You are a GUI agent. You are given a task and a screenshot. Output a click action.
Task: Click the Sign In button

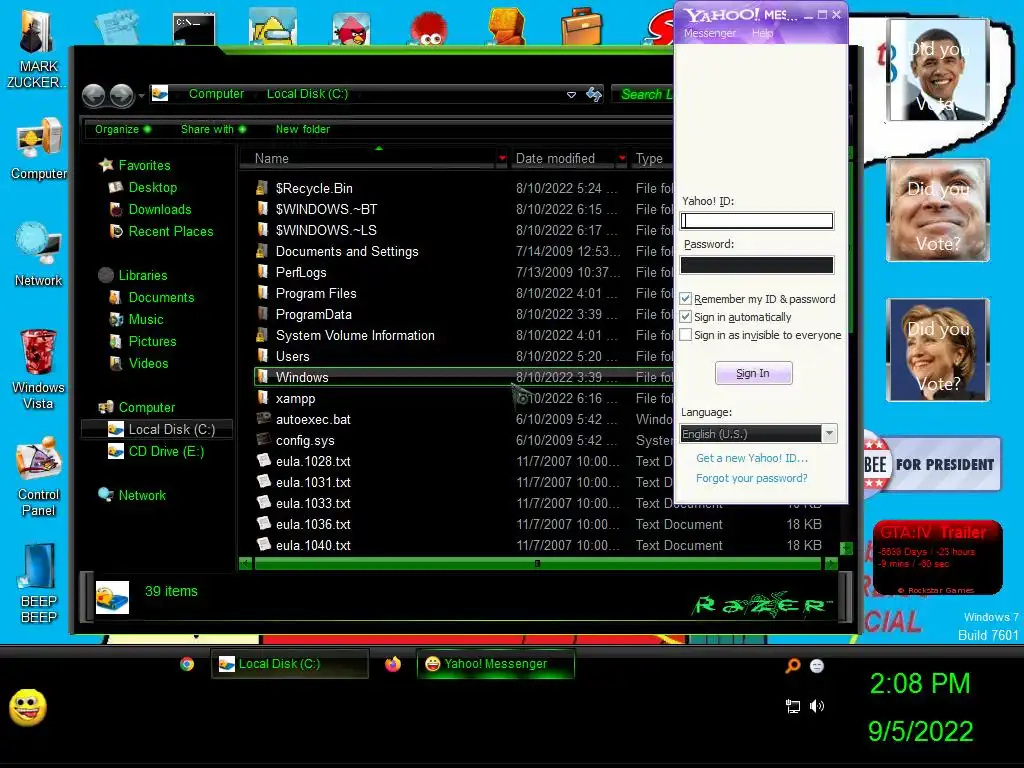[x=753, y=373]
